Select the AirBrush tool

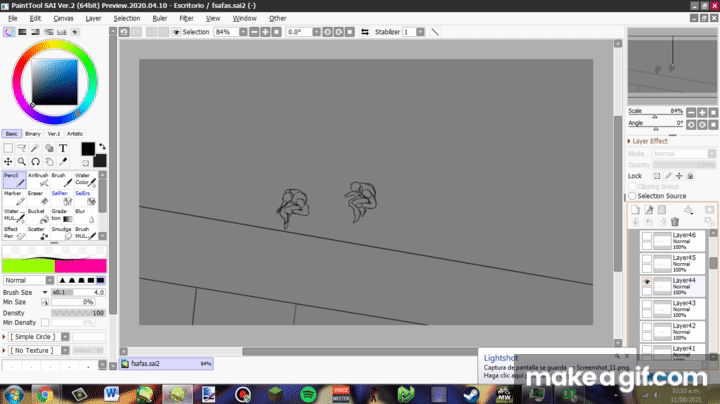click(37, 179)
